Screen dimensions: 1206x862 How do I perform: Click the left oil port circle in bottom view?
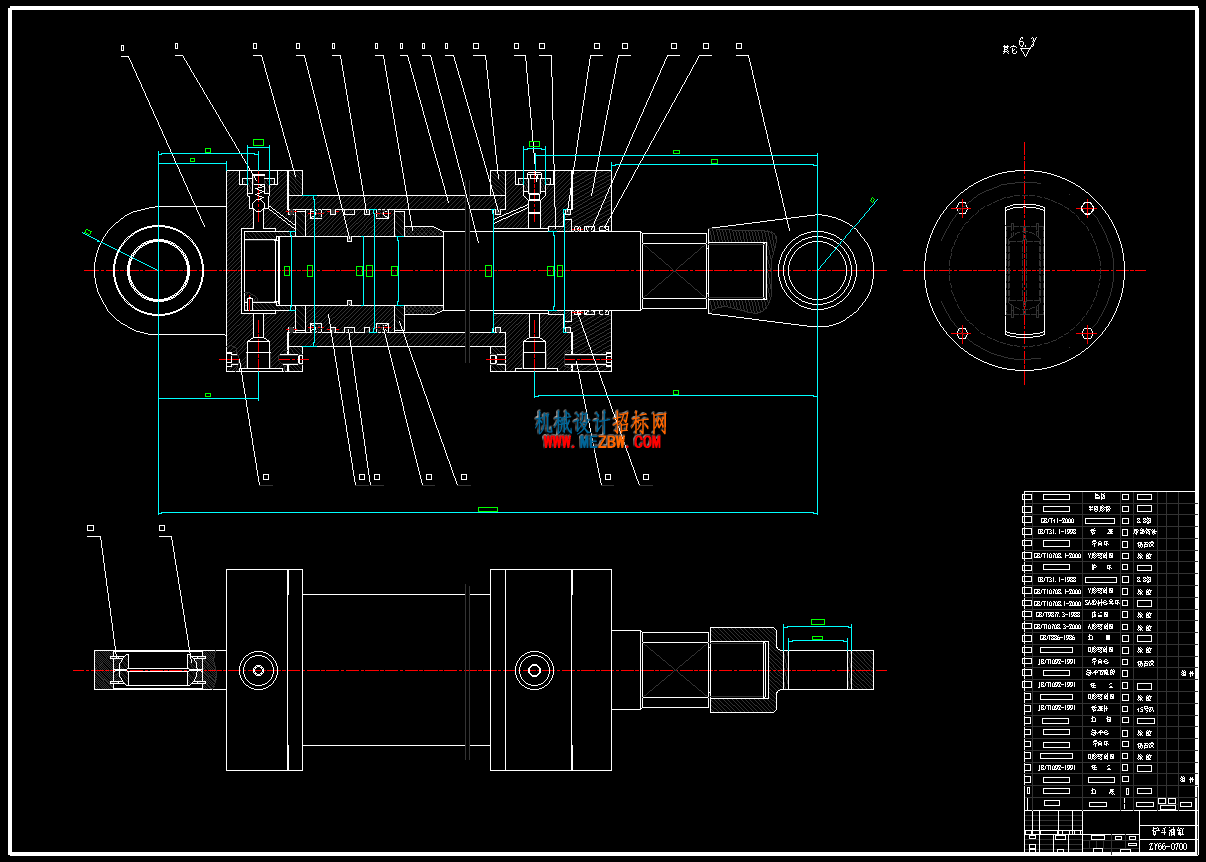[259, 670]
